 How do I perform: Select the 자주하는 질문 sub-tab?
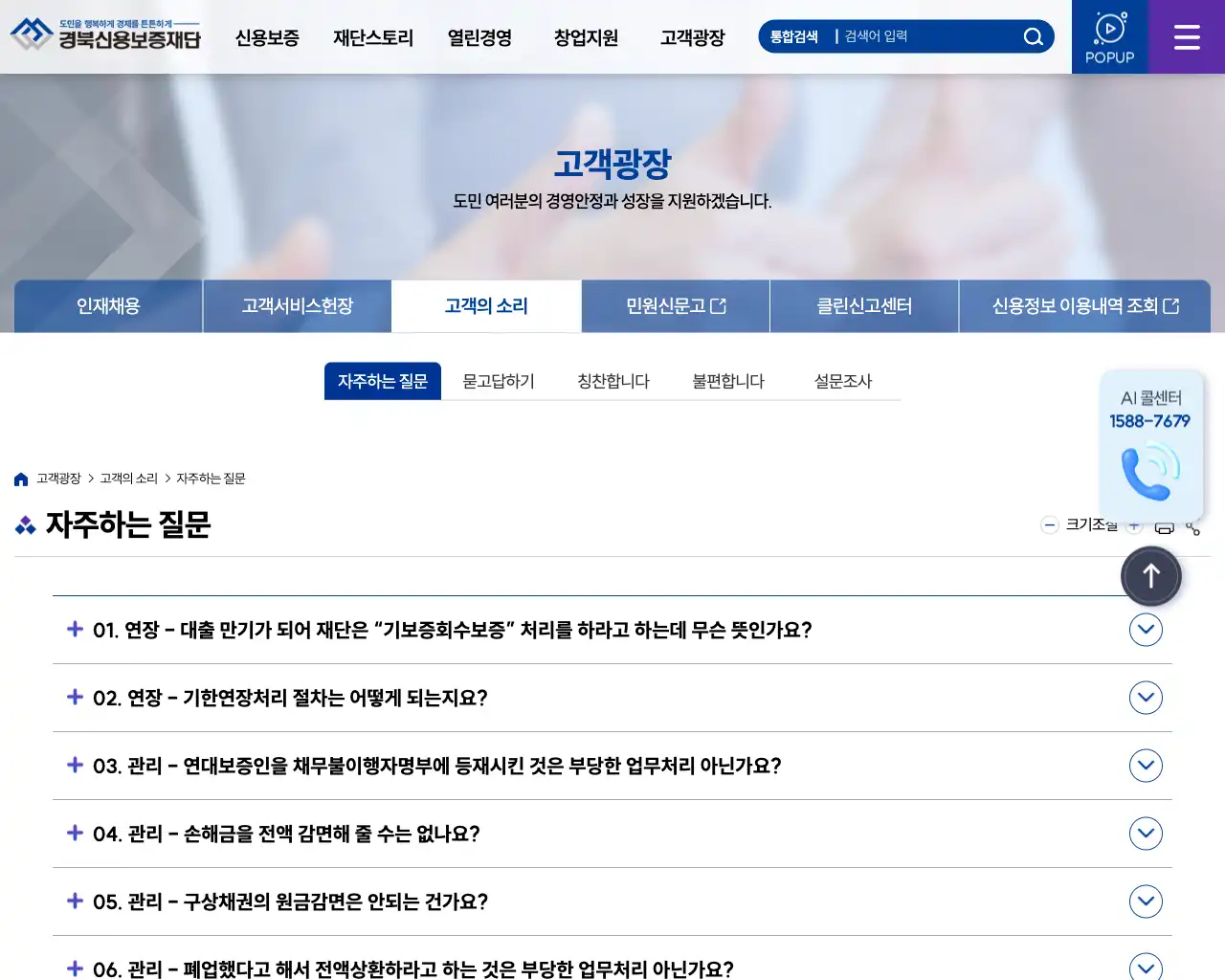pyautogui.click(x=383, y=381)
